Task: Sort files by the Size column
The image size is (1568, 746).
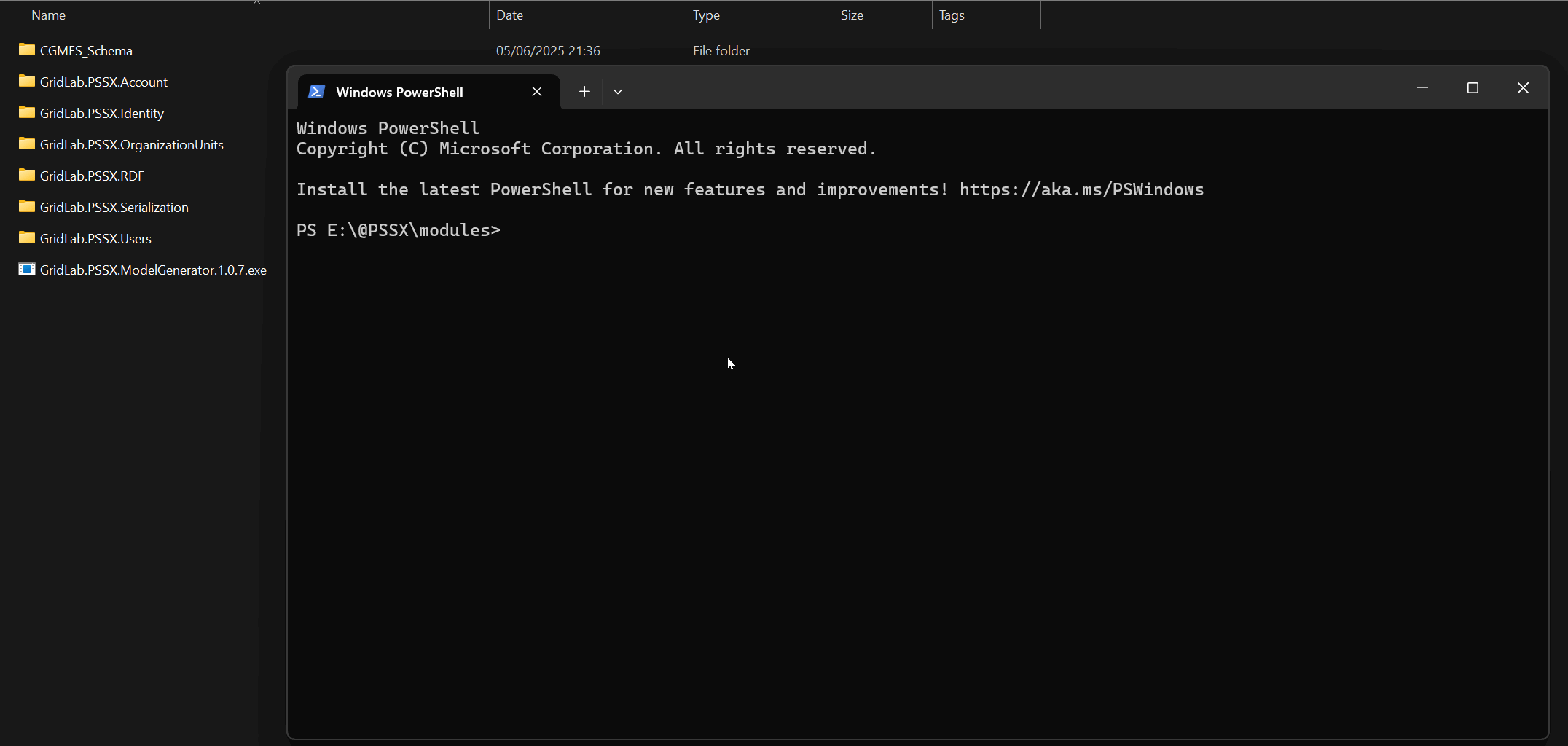Action: pos(852,15)
